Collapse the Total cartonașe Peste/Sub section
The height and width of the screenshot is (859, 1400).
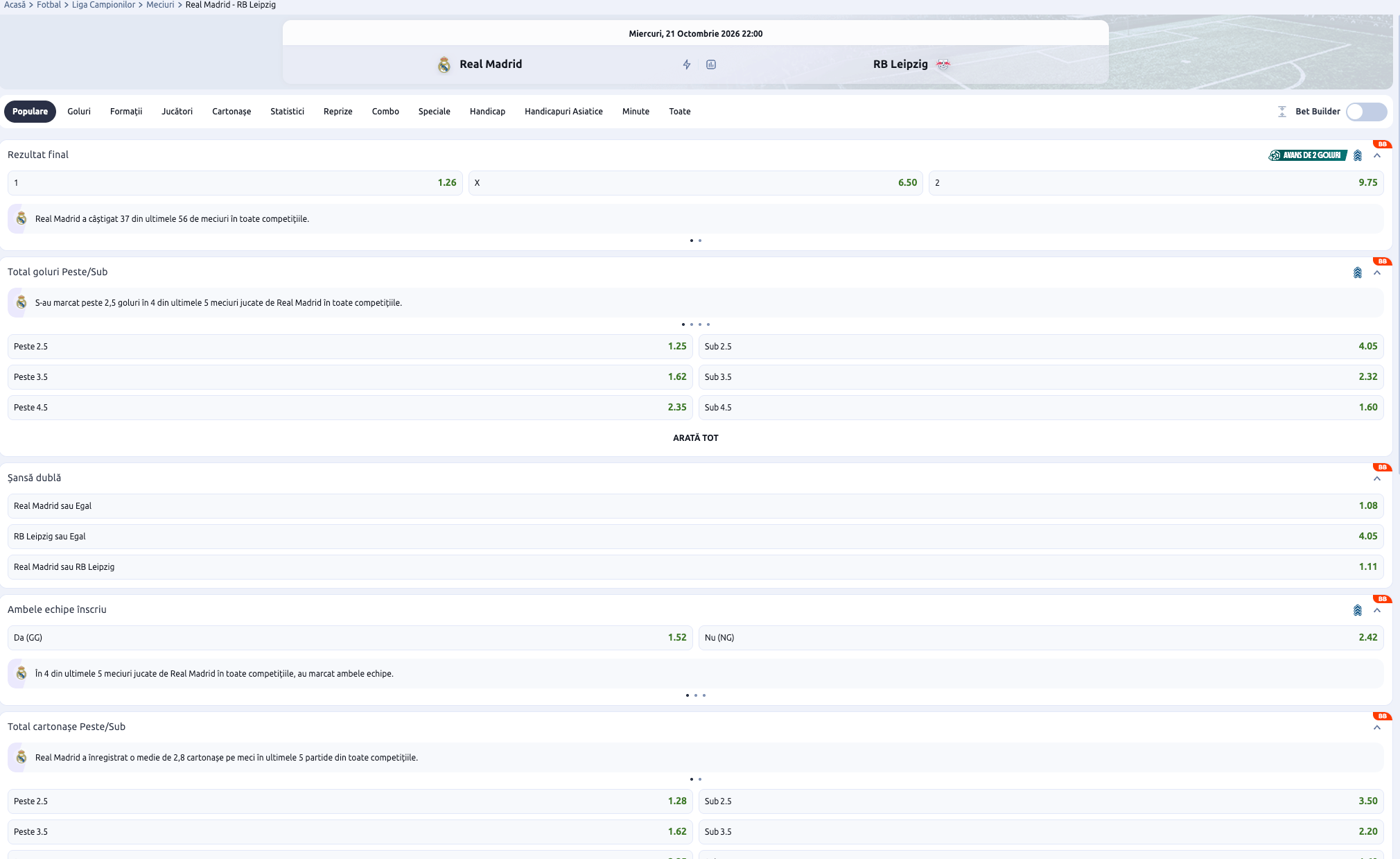pyautogui.click(x=1377, y=727)
